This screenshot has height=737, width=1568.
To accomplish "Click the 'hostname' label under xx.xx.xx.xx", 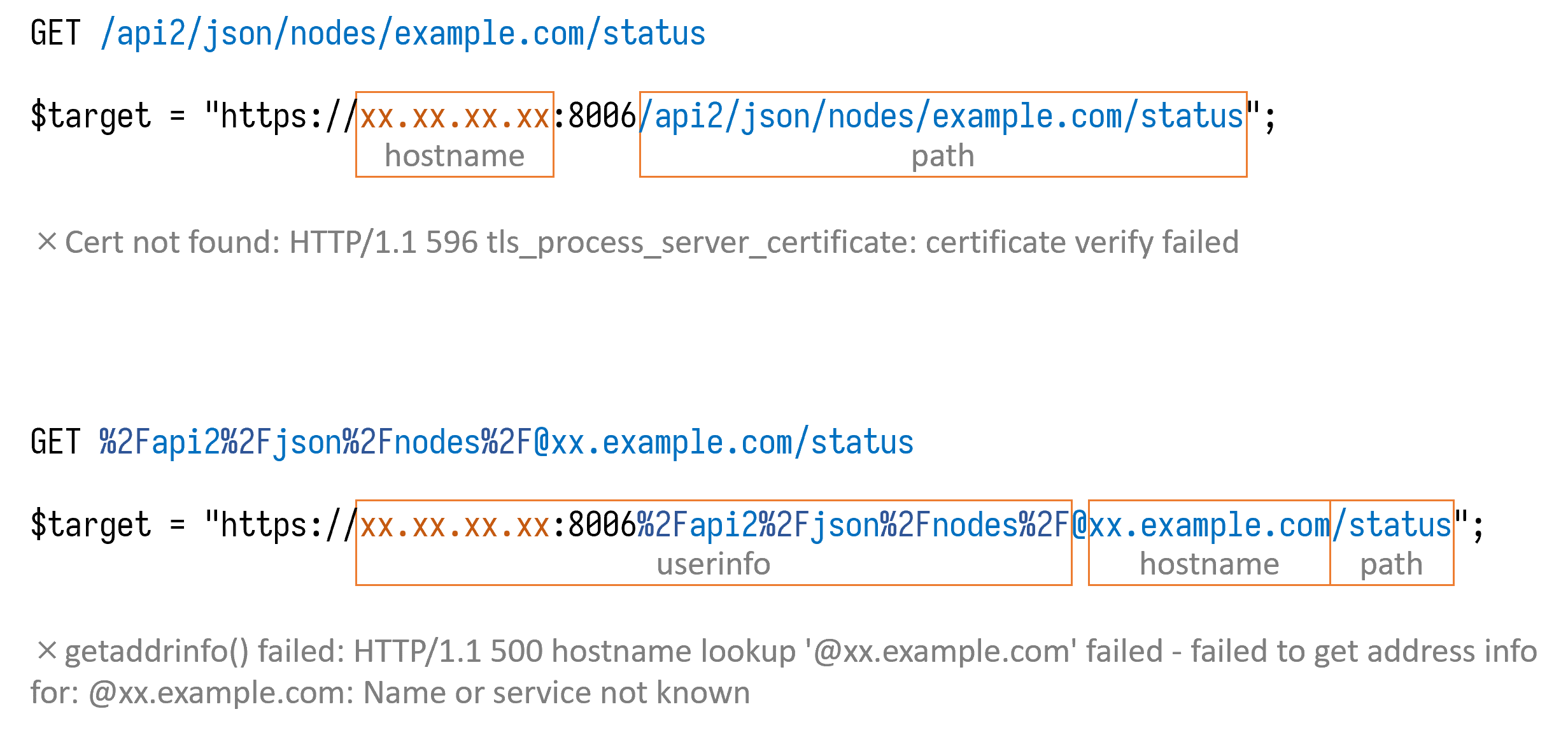I will click(x=455, y=156).
